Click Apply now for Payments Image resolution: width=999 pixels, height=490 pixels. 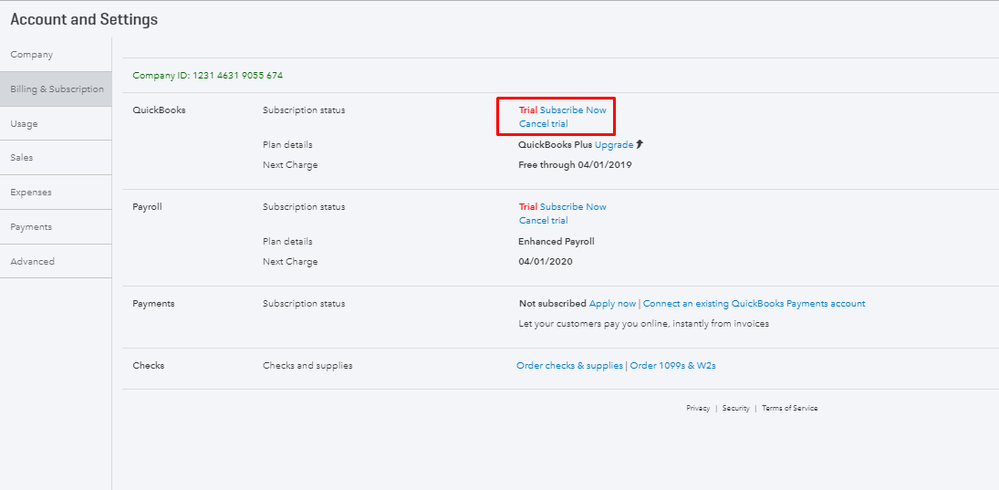point(612,304)
